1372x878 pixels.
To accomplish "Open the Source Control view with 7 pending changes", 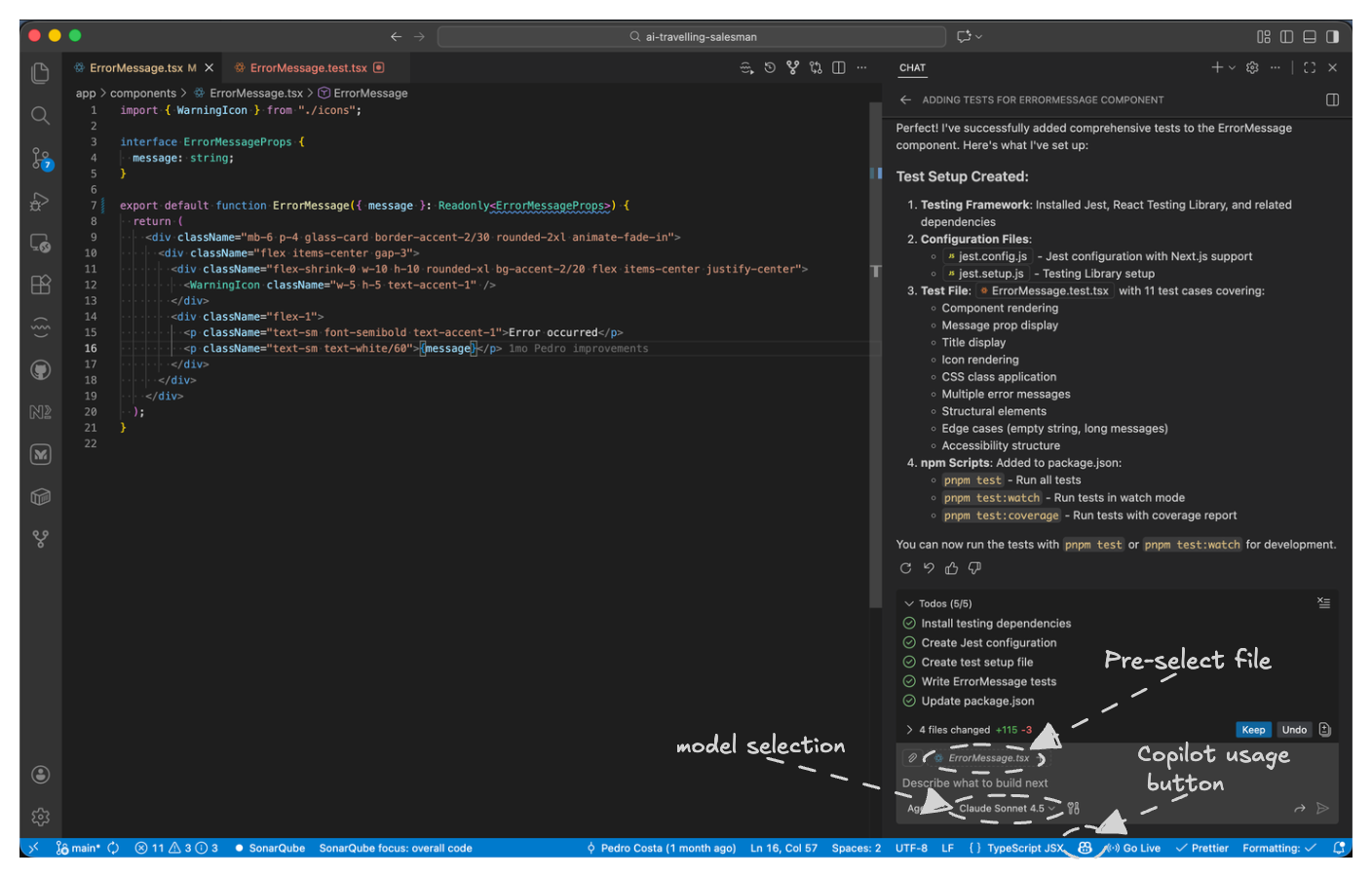I will pyautogui.click(x=40, y=158).
